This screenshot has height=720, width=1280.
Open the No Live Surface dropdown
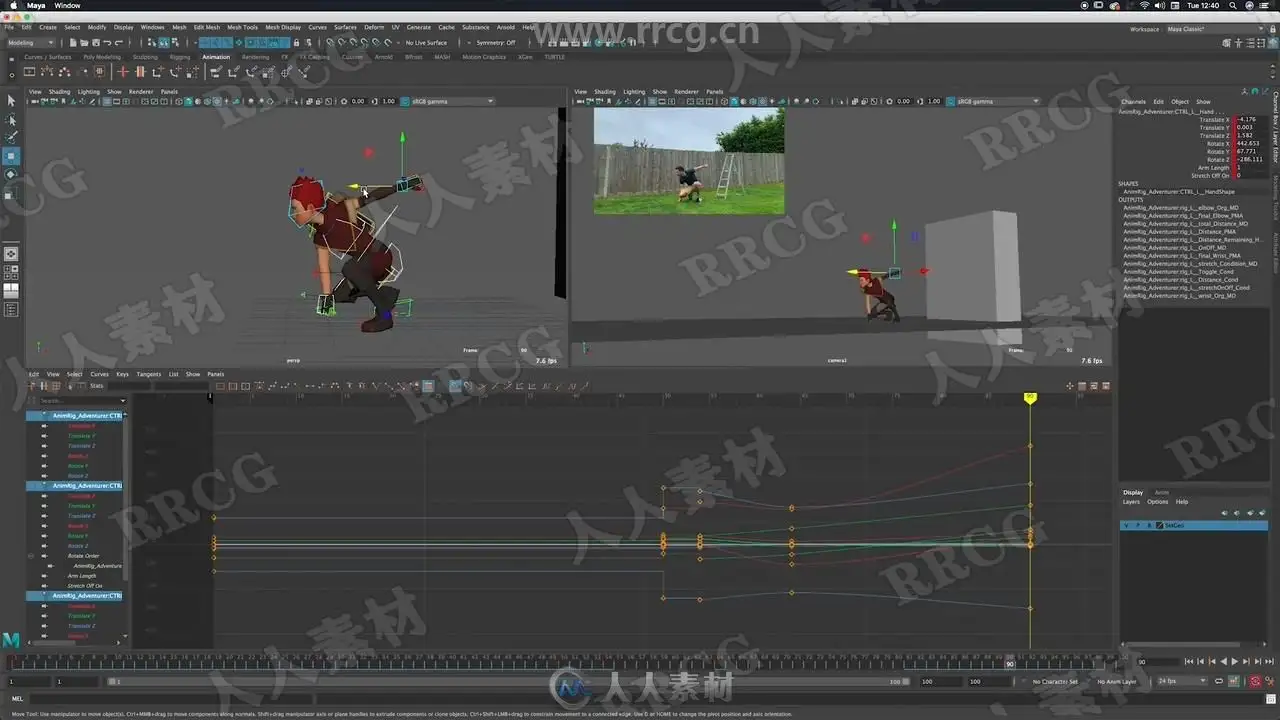click(426, 43)
